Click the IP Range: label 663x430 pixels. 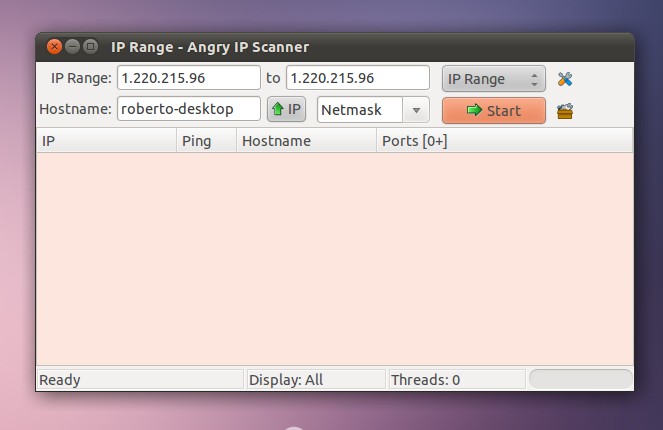click(x=81, y=78)
